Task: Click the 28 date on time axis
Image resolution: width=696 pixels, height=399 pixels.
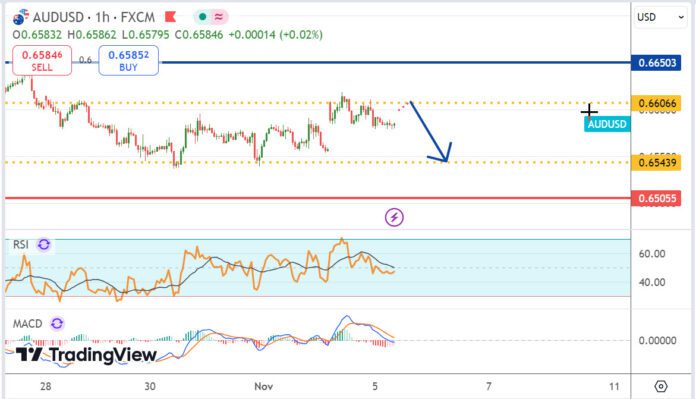Action: point(45,387)
